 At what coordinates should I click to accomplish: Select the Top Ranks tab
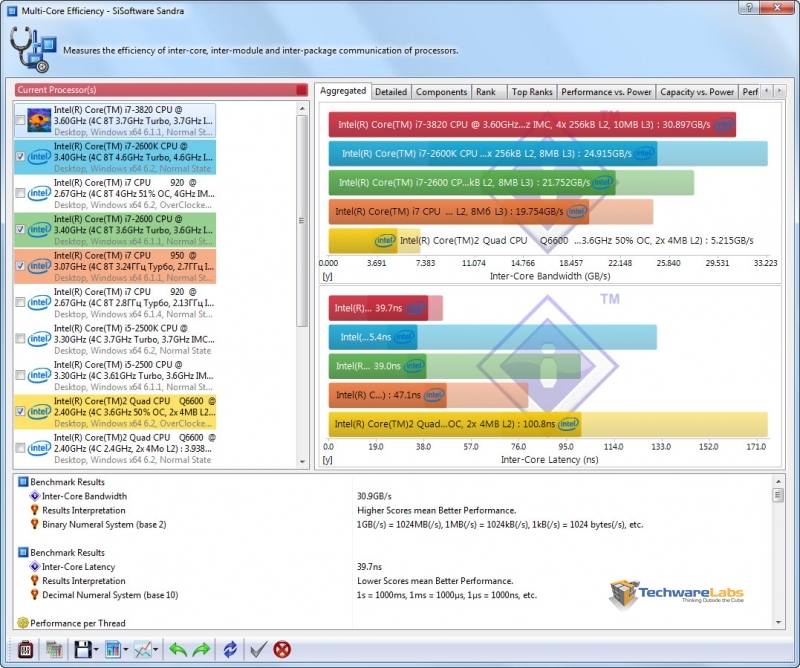point(532,92)
